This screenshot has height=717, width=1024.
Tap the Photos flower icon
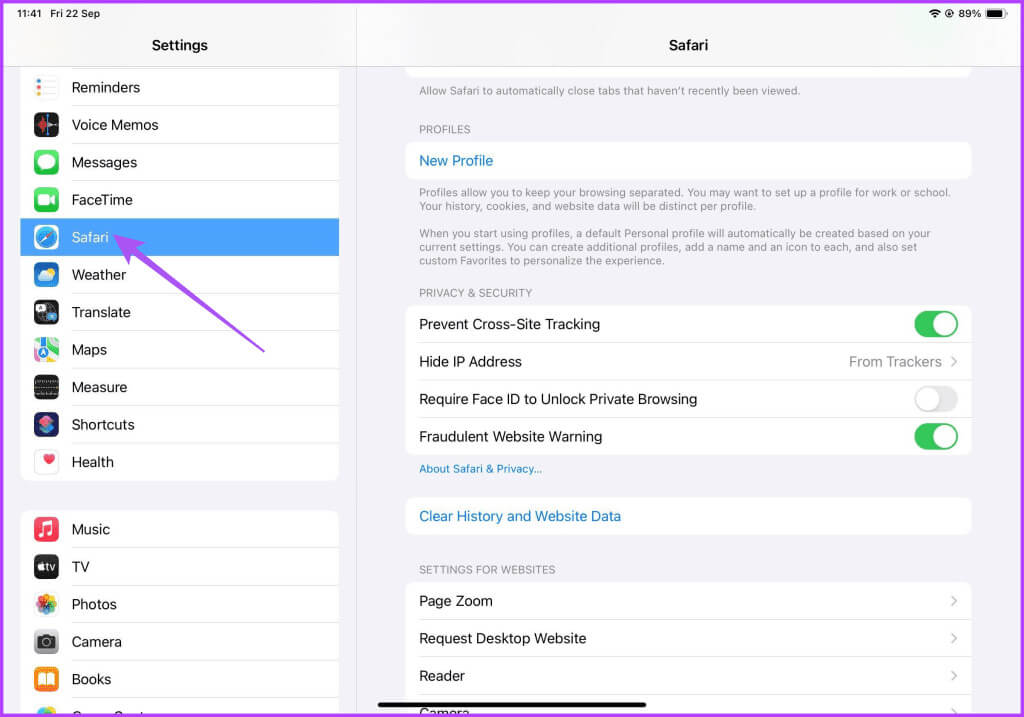tap(46, 604)
